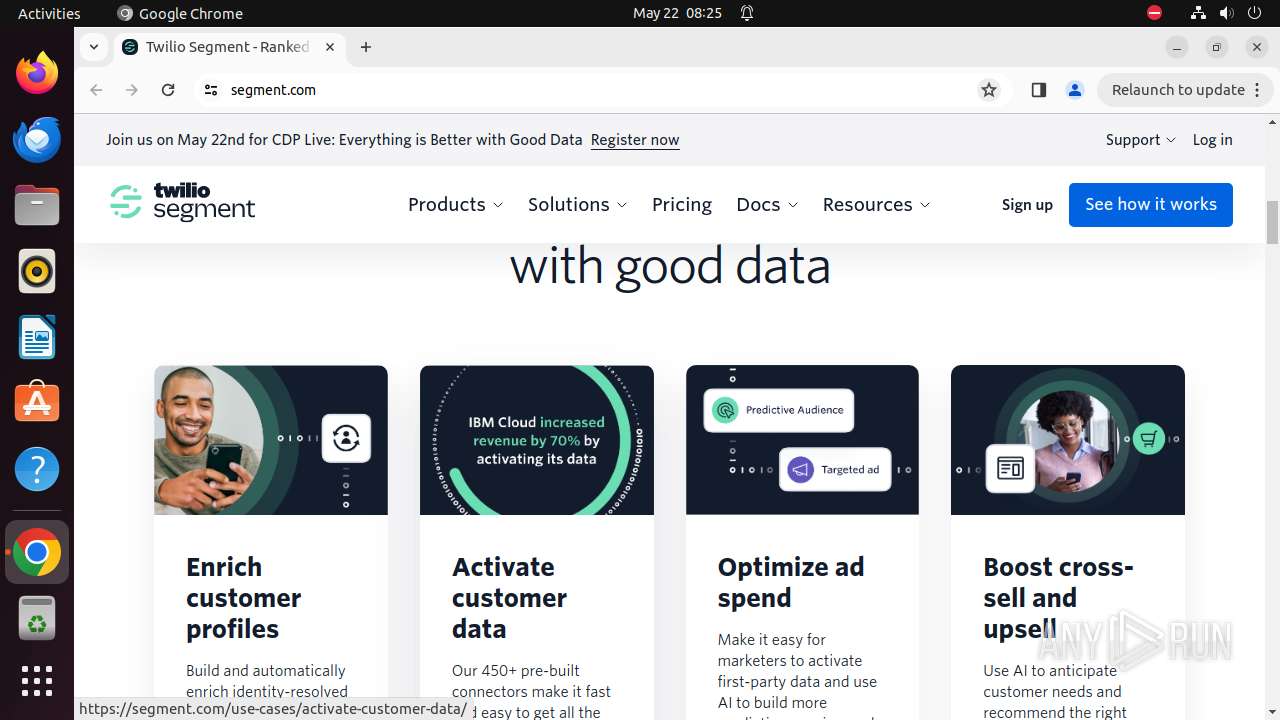Expand the Support dropdown

pyautogui.click(x=1140, y=140)
